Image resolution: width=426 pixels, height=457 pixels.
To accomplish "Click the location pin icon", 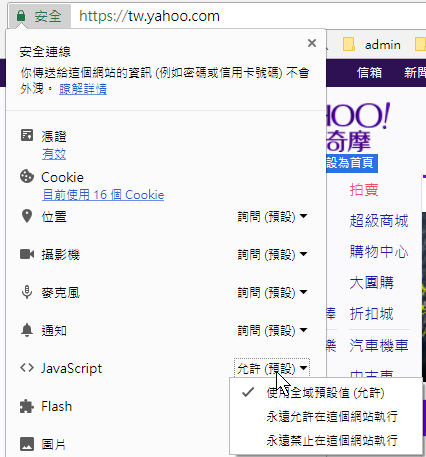I will point(27,216).
